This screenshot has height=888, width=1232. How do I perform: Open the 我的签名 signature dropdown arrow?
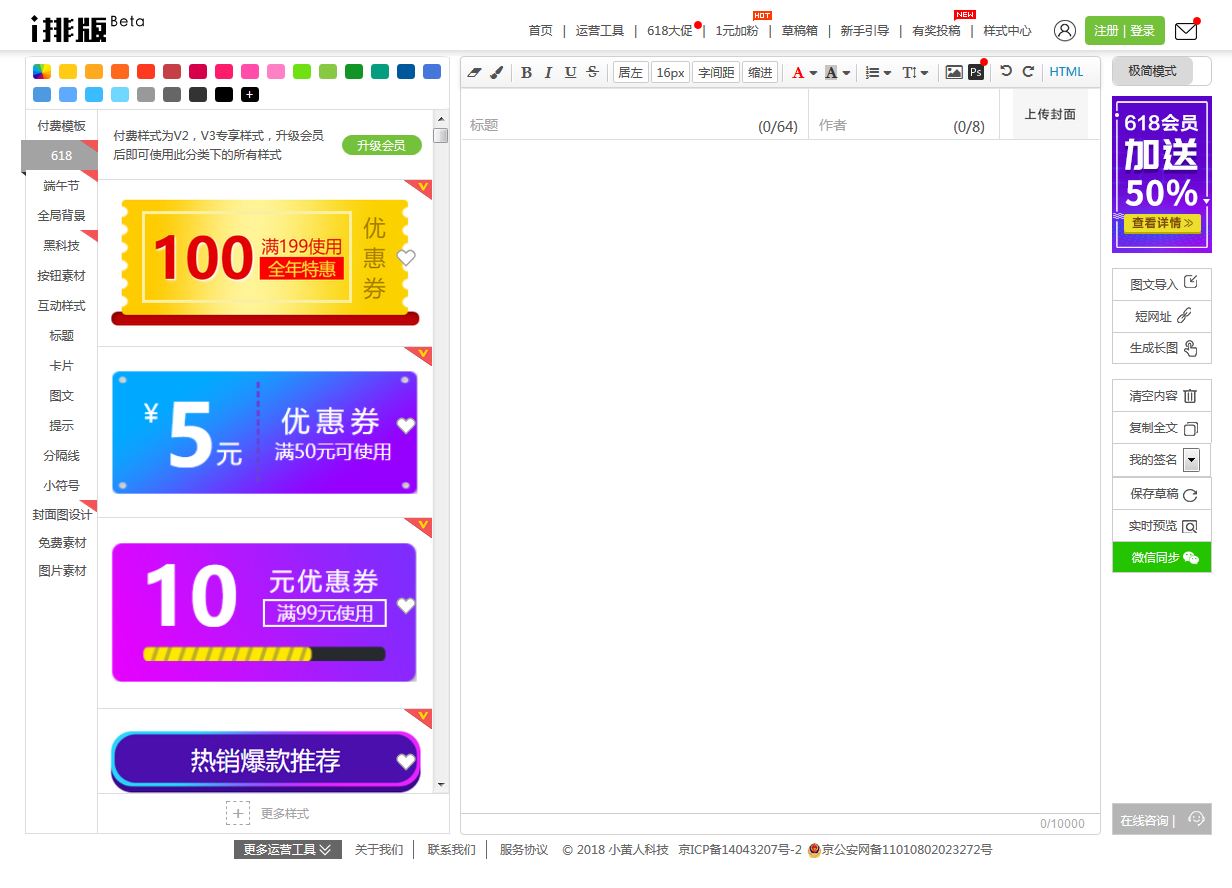tap(1191, 460)
